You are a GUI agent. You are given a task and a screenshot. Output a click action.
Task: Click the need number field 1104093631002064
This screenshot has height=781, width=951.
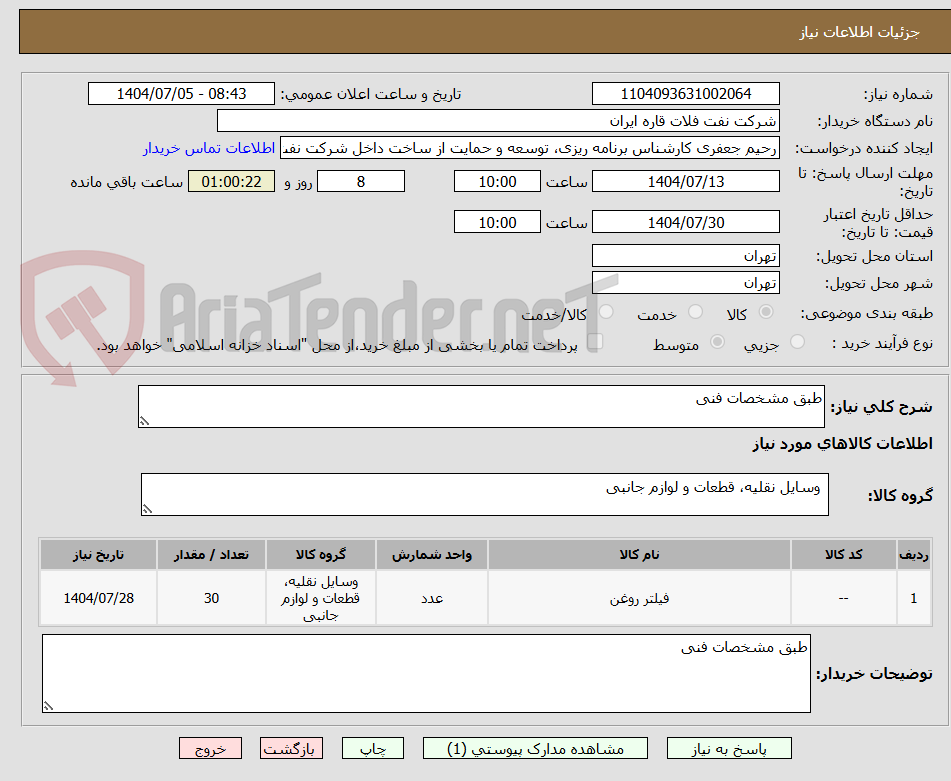(686, 93)
